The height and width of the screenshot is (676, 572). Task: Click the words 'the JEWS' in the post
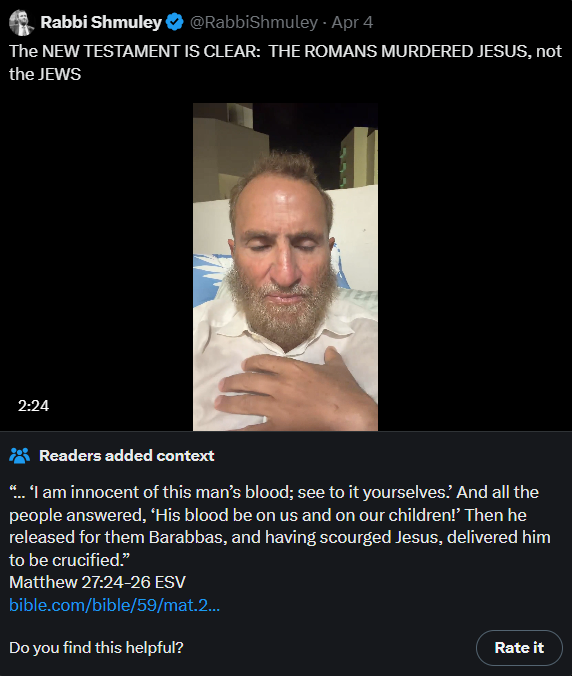(x=45, y=74)
